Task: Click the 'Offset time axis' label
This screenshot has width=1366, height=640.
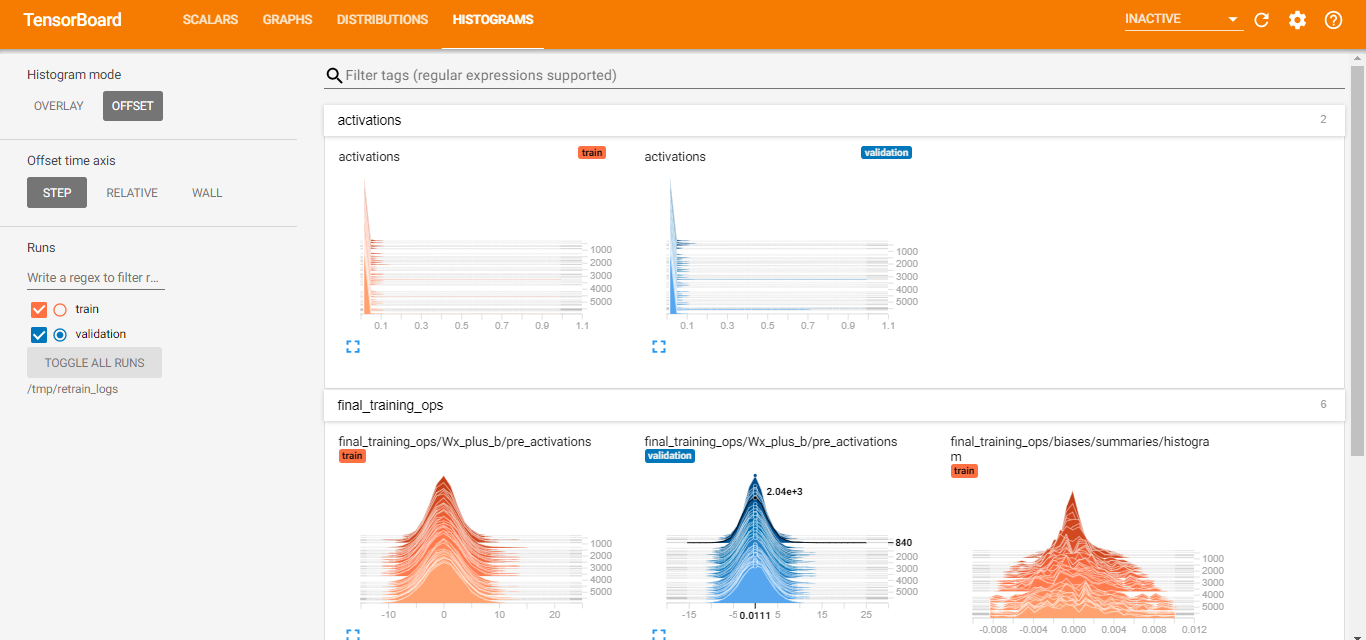Action: coord(72,161)
